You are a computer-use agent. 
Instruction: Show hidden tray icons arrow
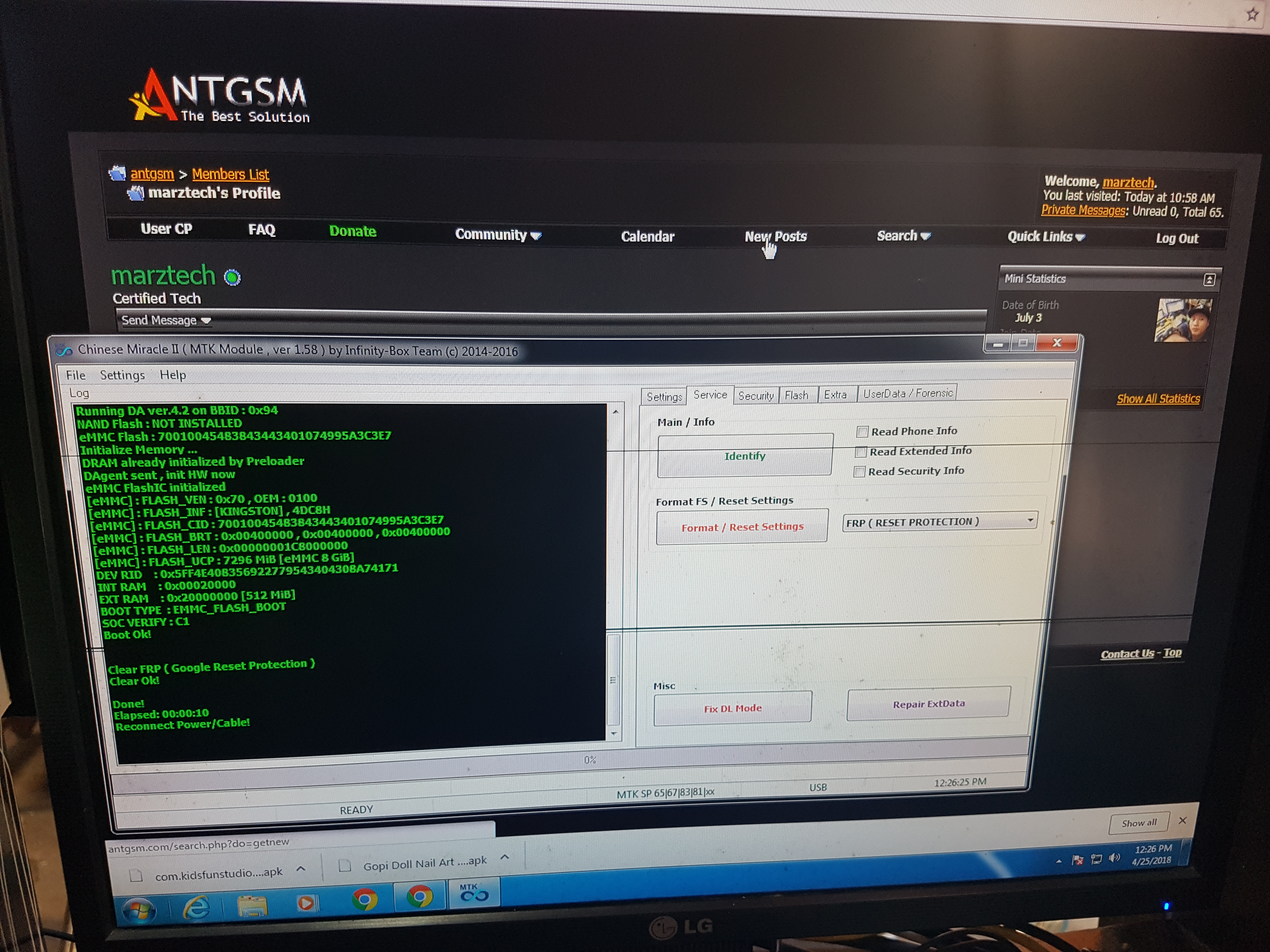point(1059,861)
